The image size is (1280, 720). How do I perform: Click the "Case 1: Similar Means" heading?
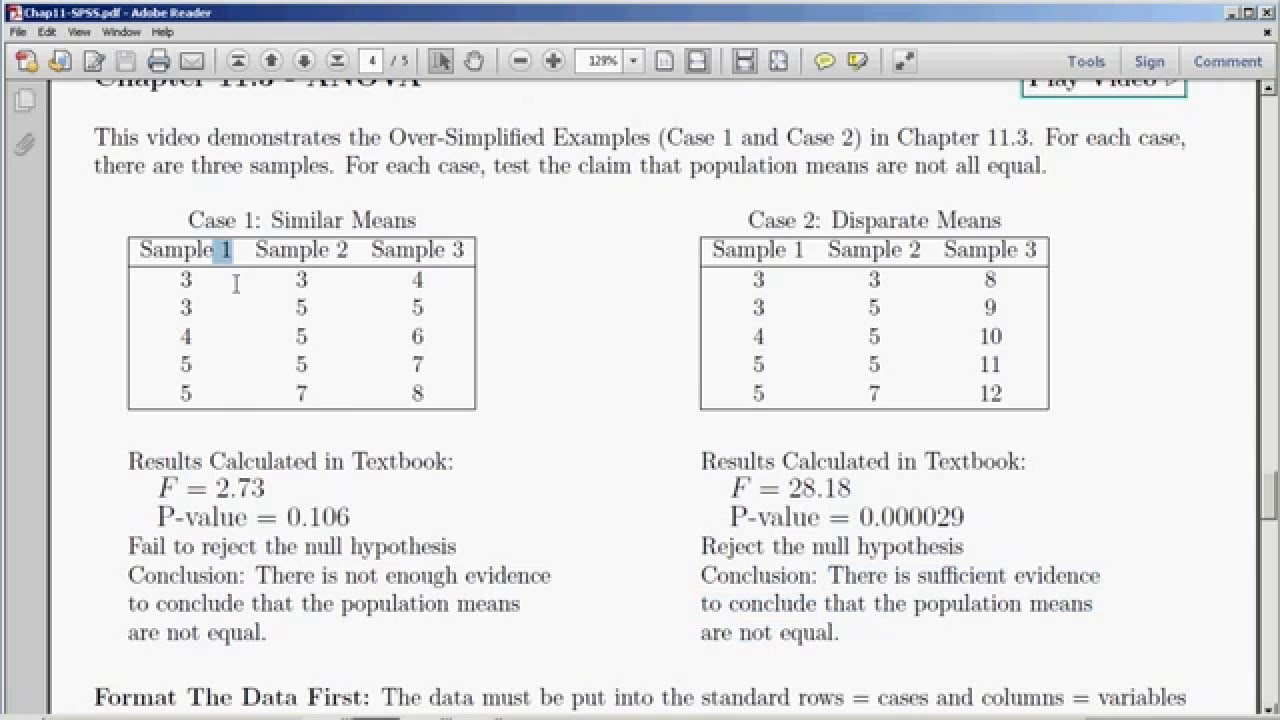(x=302, y=220)
